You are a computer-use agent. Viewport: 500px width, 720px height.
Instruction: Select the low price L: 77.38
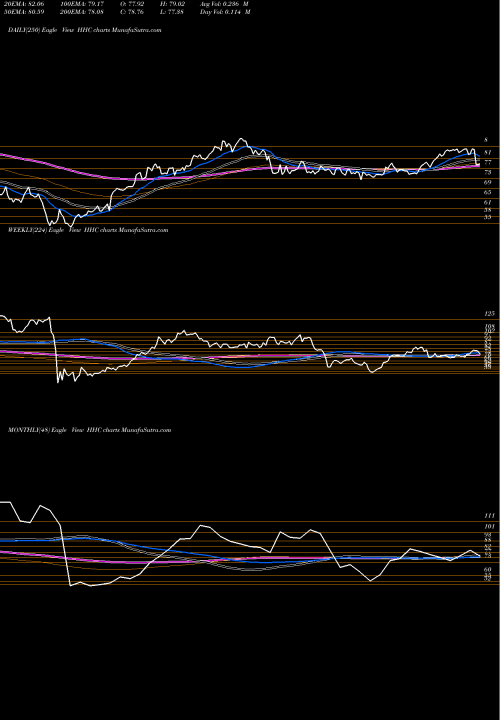coord(172,12)
